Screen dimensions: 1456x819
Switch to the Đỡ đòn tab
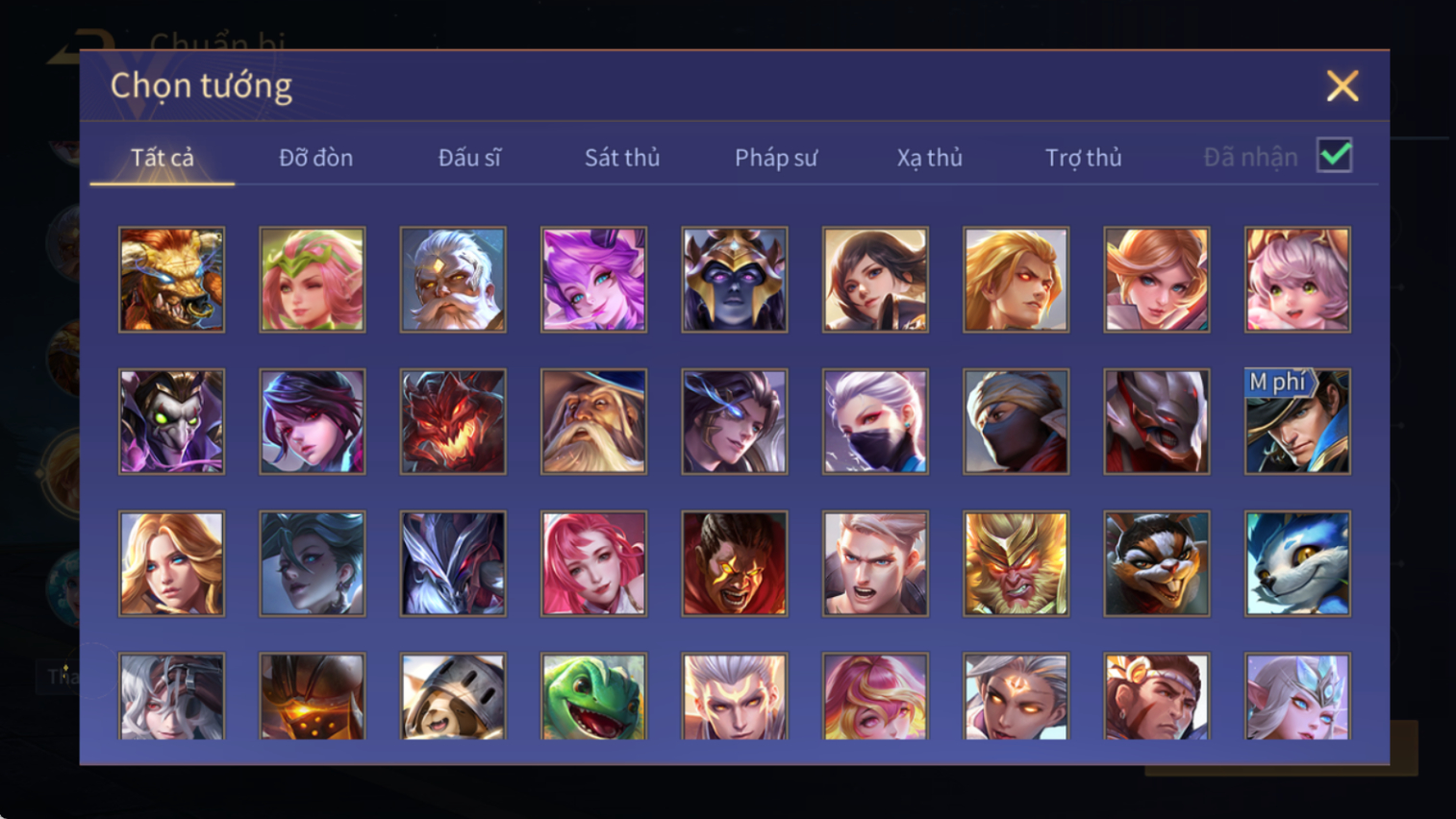click(x=315, y=158)
